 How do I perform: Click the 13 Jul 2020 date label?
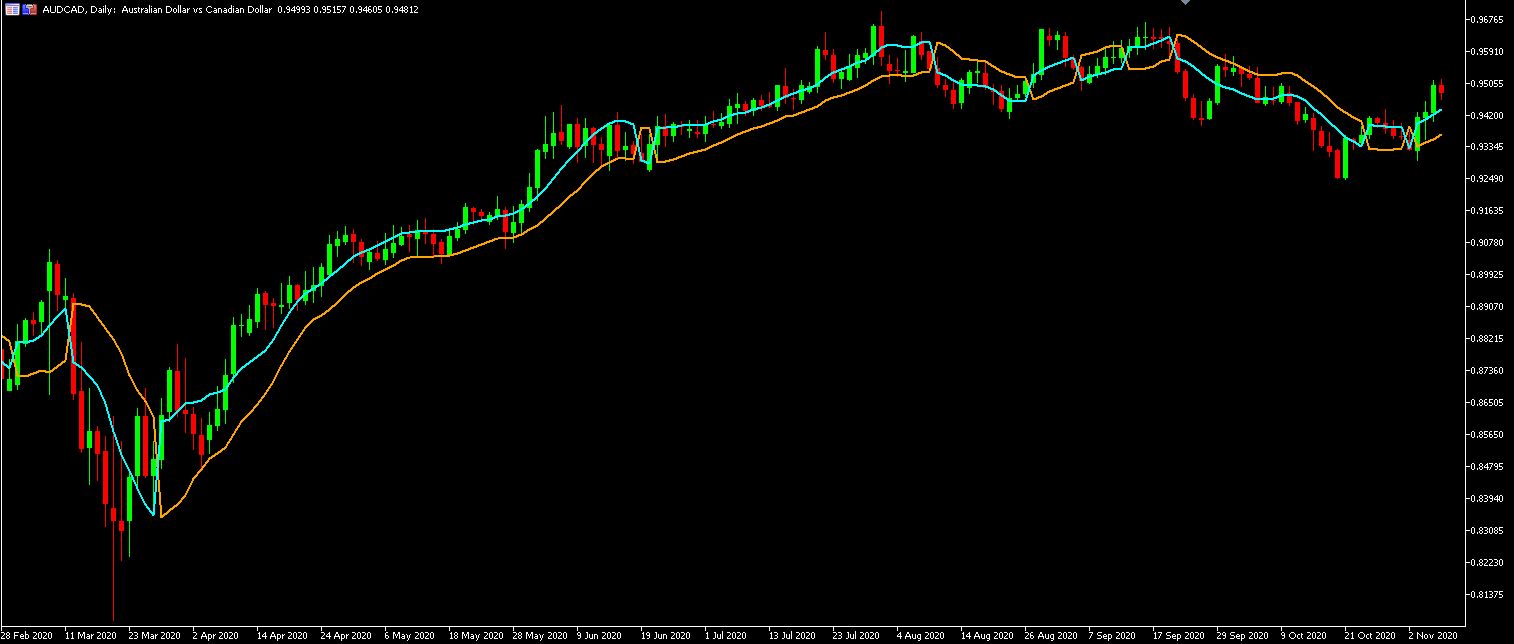point(791,634)
